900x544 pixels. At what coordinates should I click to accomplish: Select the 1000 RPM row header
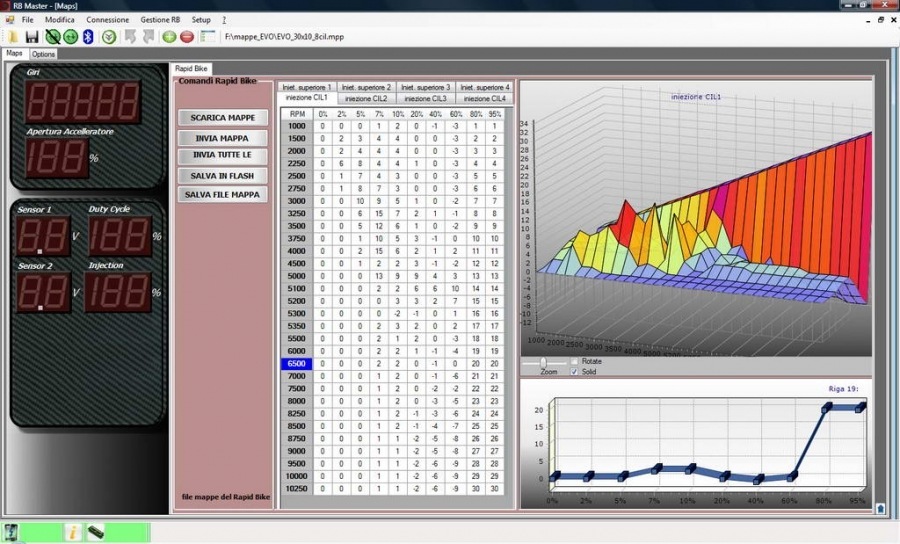[297, 126]
